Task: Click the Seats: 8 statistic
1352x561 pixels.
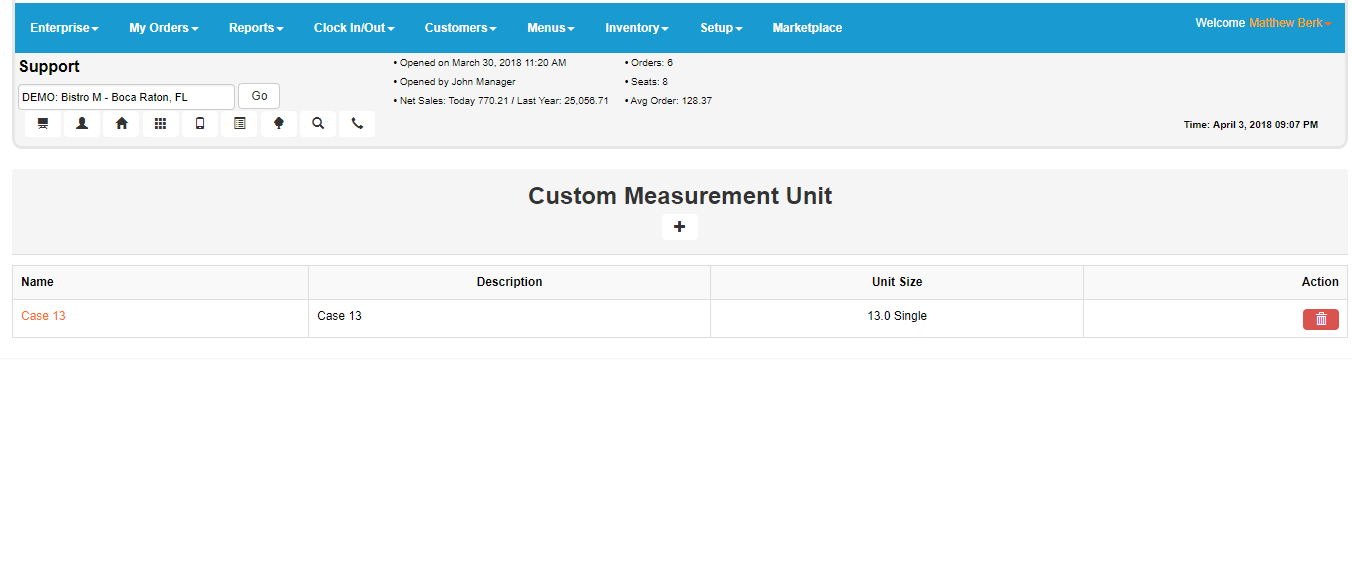Action: click(x=647, y=82)
